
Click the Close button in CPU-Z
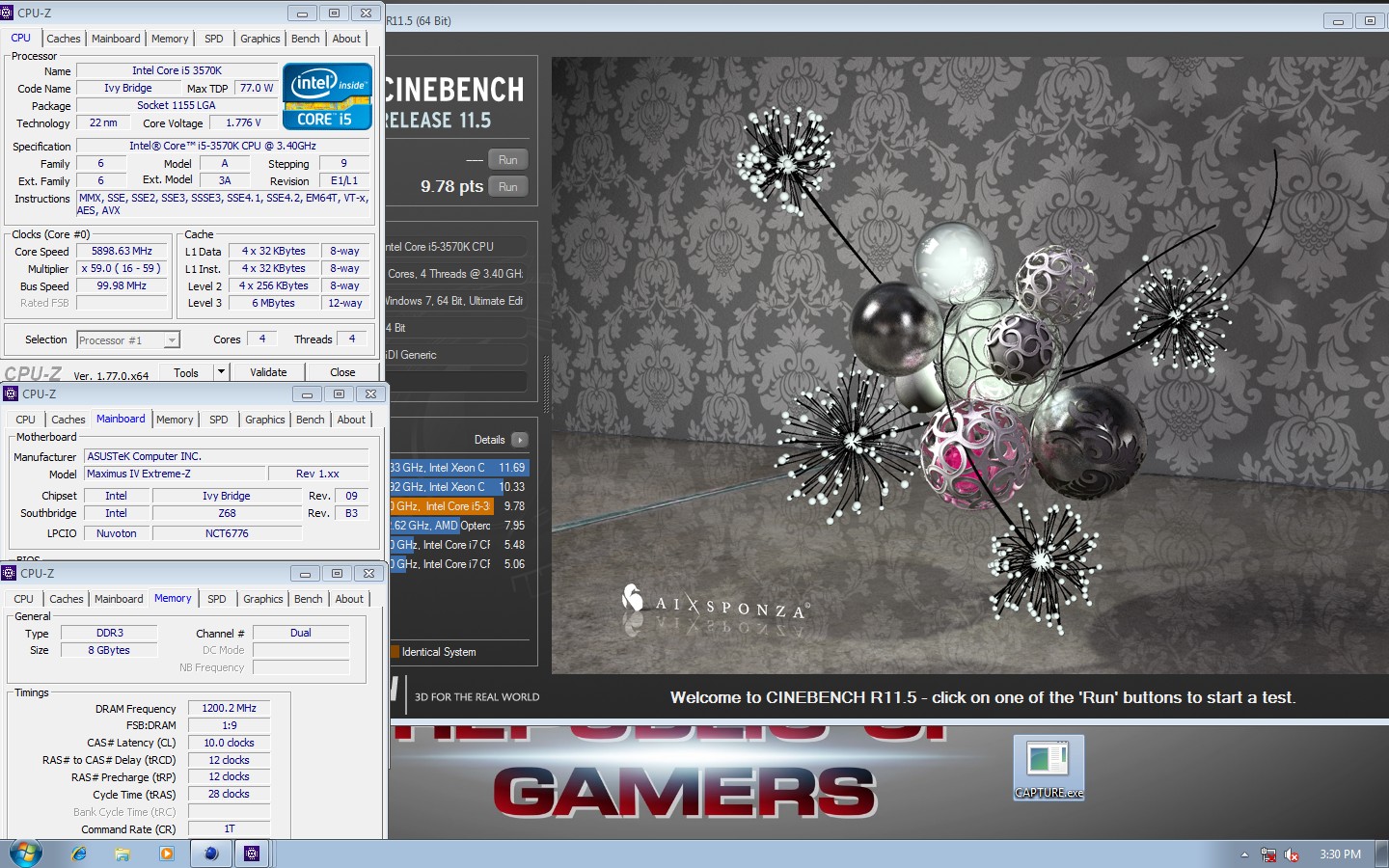point(342,372)
